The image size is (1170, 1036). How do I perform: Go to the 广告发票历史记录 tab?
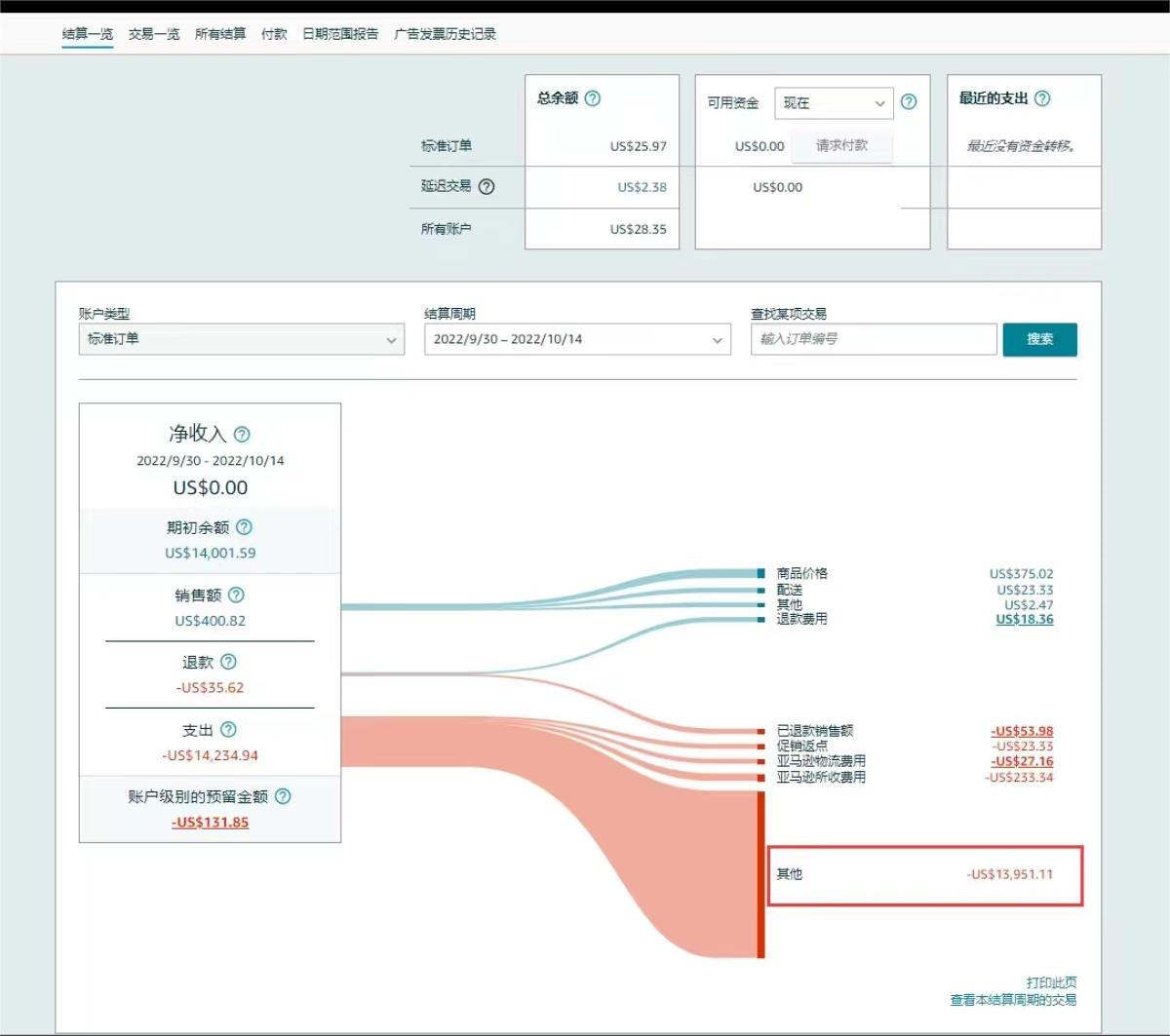445,34
